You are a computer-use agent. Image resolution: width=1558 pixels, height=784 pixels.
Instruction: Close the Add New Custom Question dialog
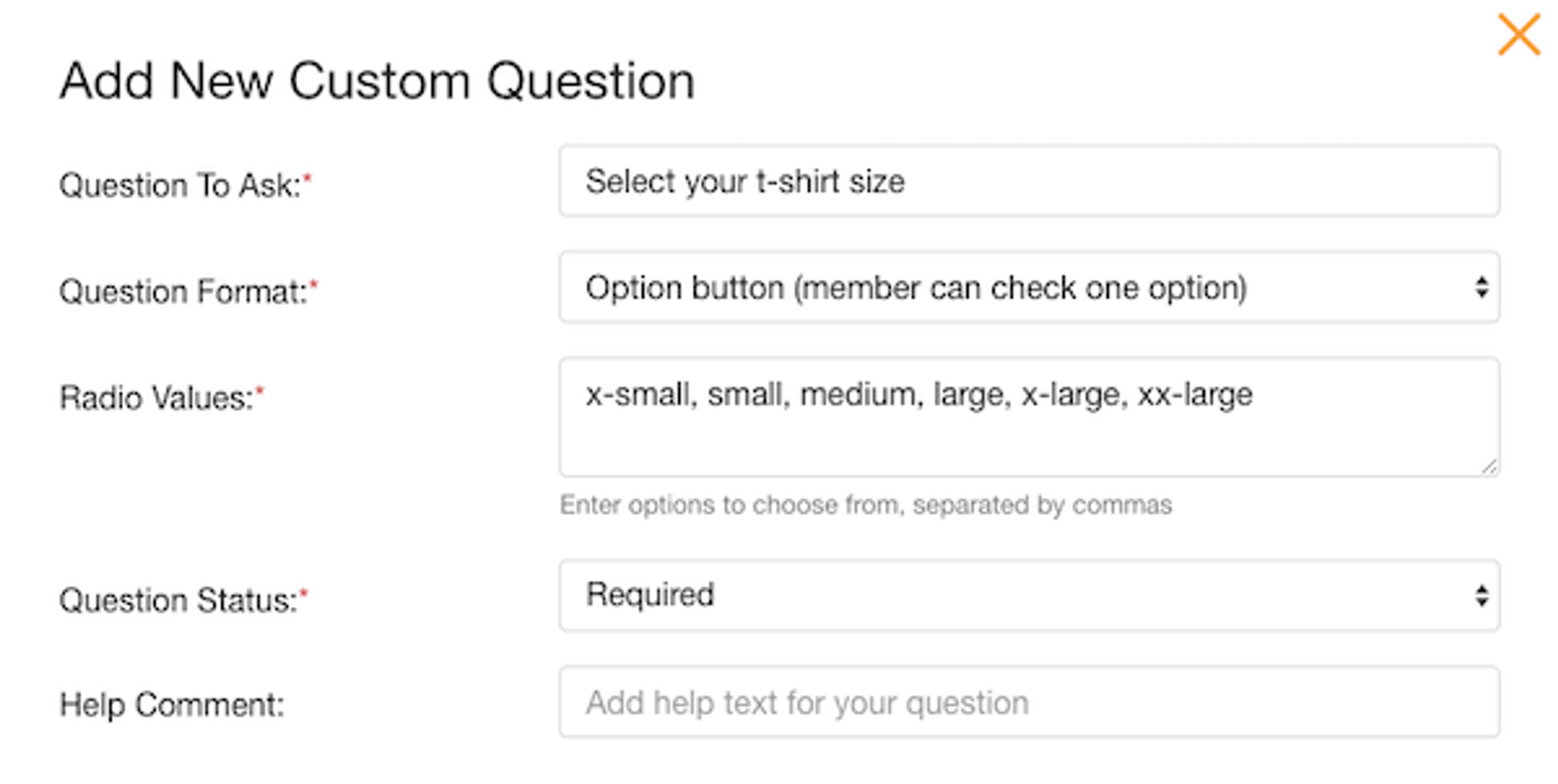coord(1518,35)
